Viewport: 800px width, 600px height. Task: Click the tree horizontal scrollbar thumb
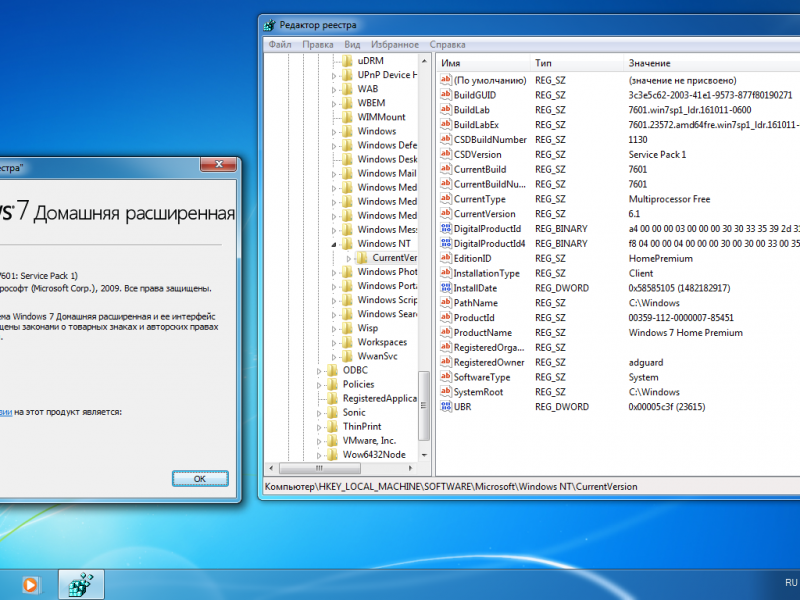click(320, 468)
